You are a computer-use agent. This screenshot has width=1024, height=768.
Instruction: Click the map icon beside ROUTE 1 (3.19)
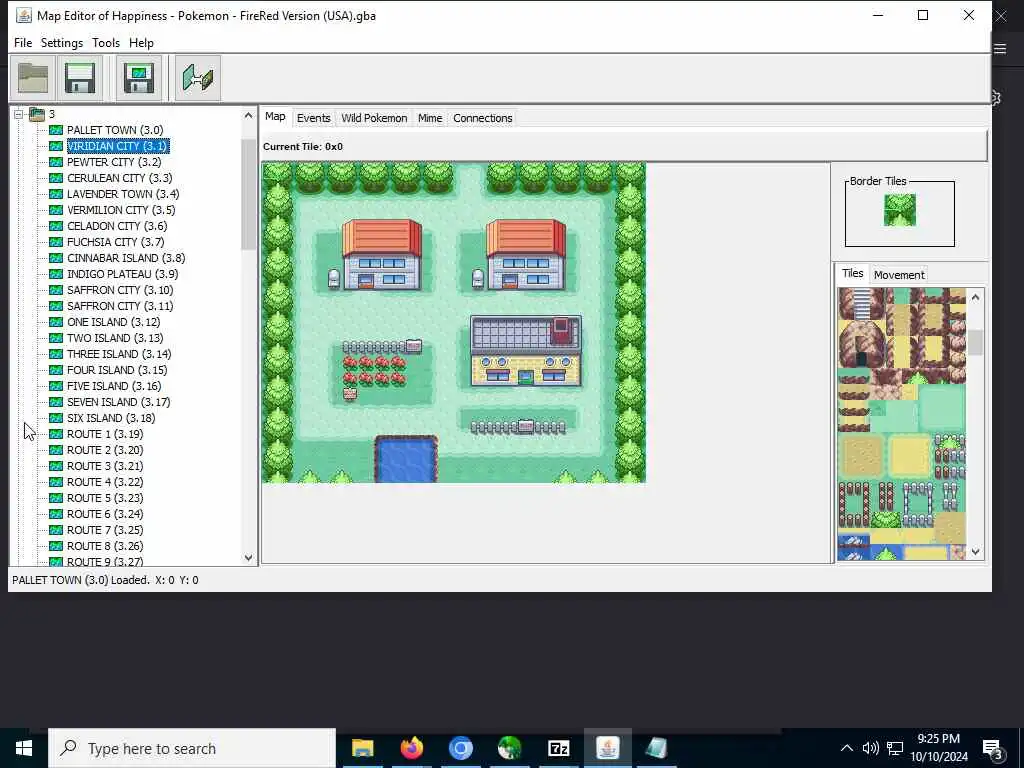click(56, 434)
